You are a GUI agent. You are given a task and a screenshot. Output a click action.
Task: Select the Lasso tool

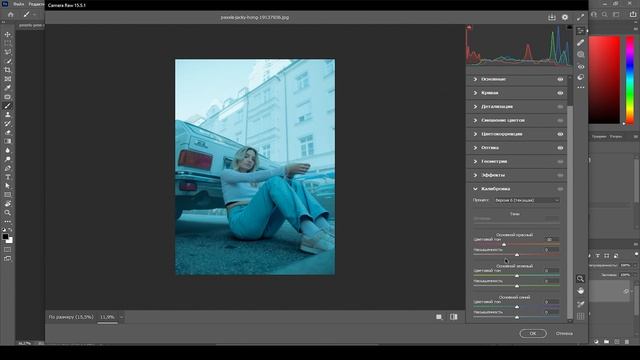tap(7, 52)
